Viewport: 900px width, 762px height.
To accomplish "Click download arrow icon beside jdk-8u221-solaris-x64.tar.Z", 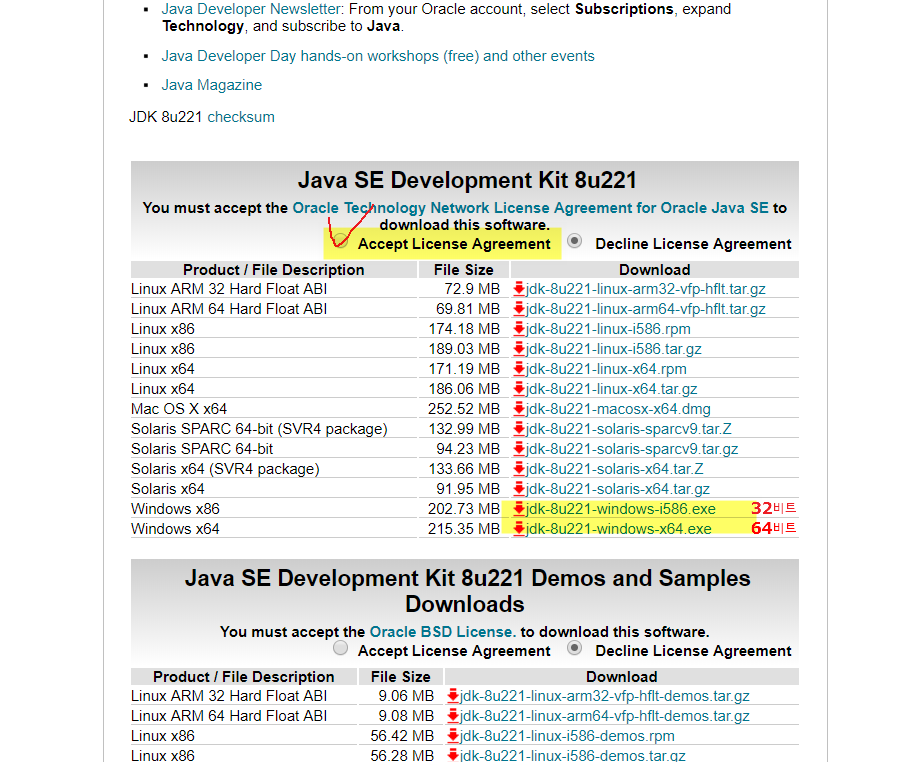I will [519, 469].
